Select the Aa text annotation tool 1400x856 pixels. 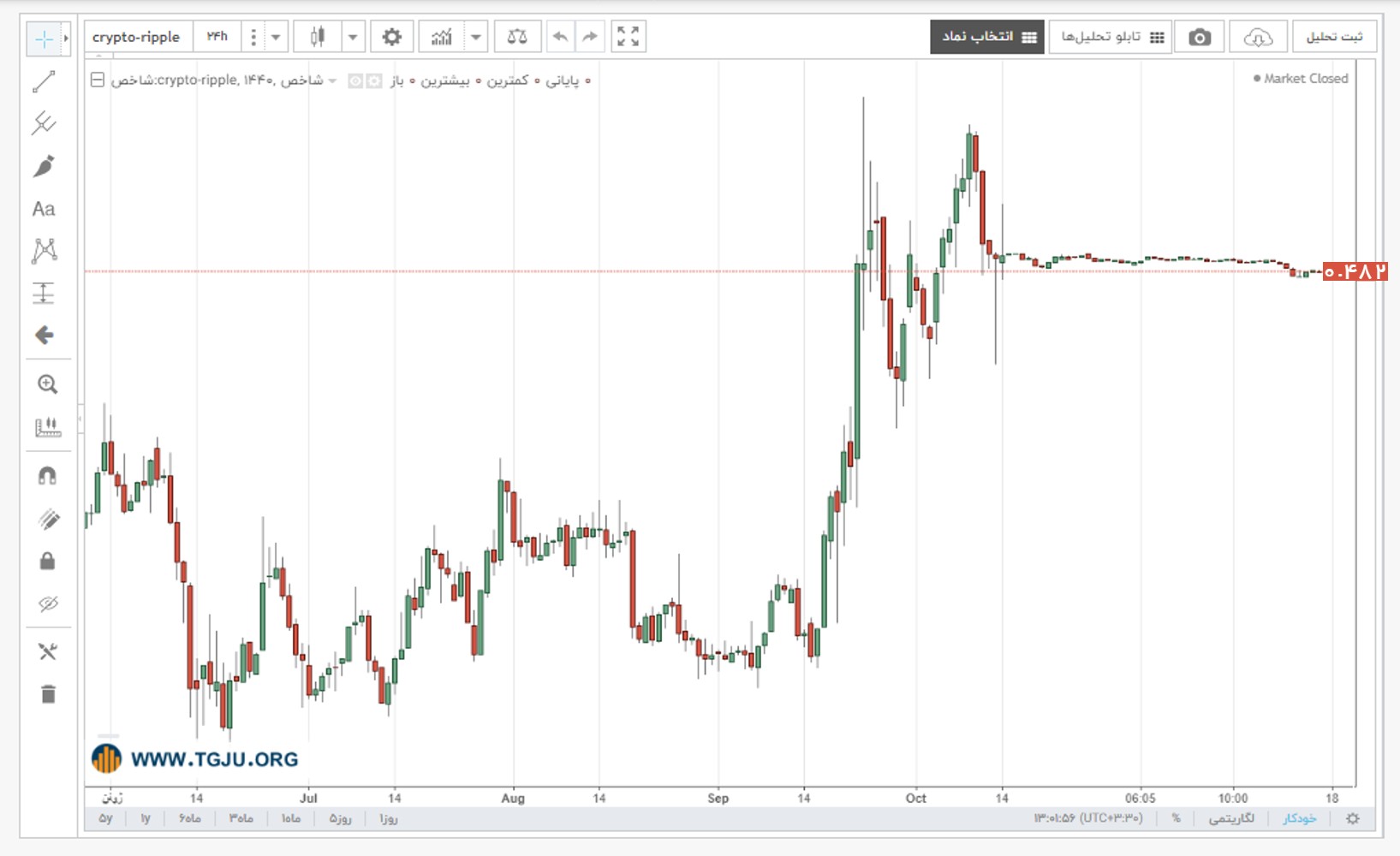(x=44, y=209)
